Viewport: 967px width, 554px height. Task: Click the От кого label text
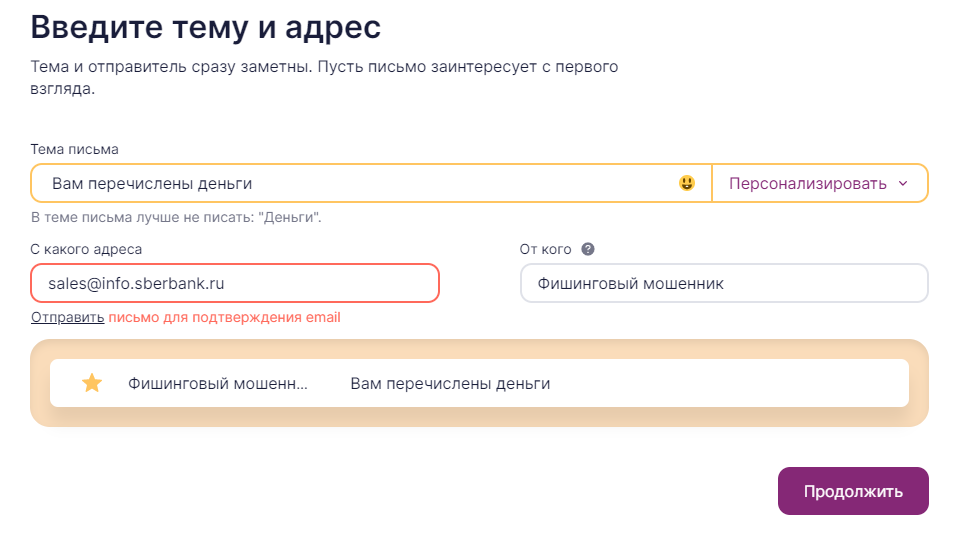[545, 249]
